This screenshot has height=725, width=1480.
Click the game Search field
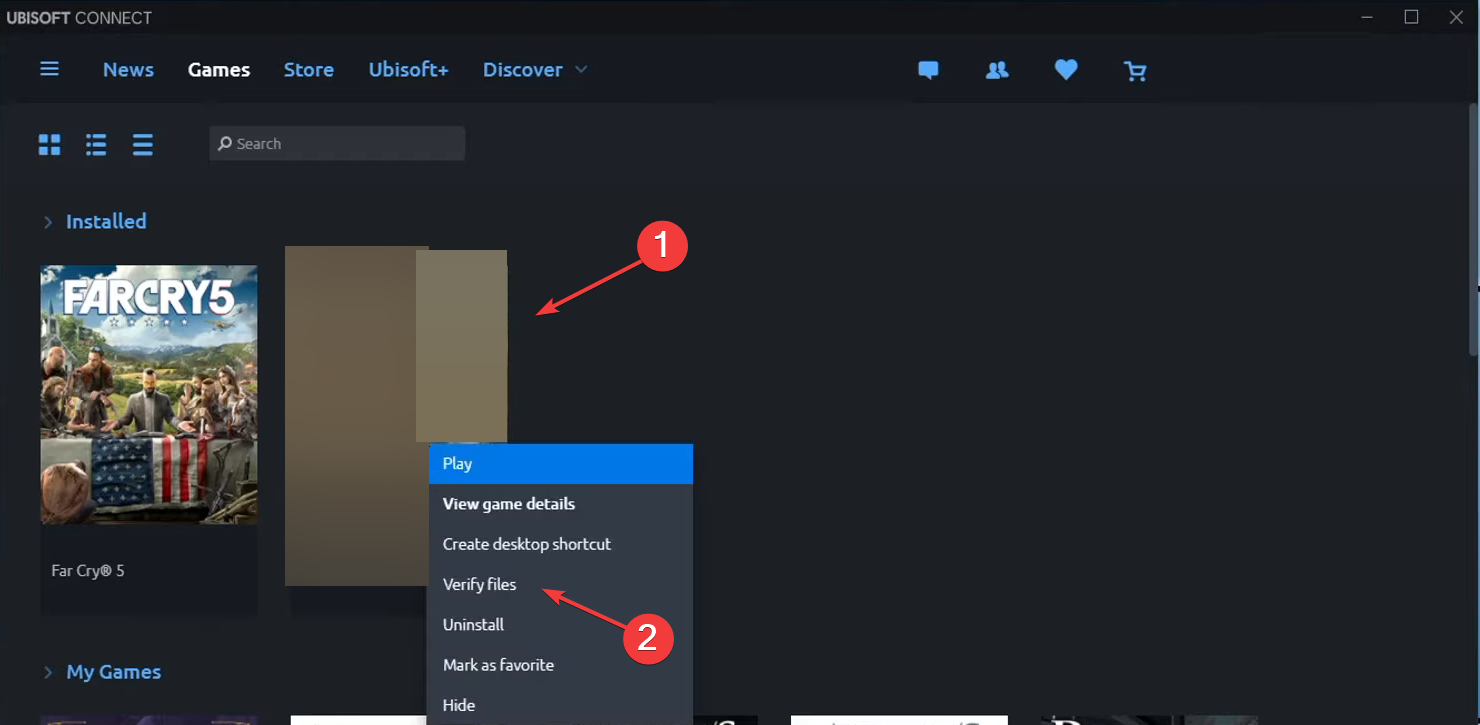coord(337,143)
